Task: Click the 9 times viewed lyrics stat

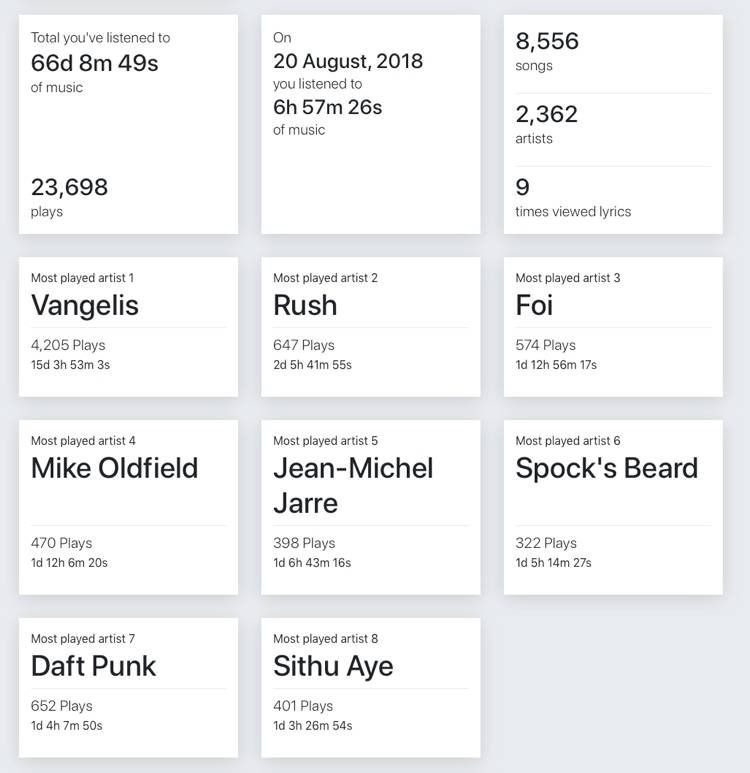Action: [x=573, y=197]
